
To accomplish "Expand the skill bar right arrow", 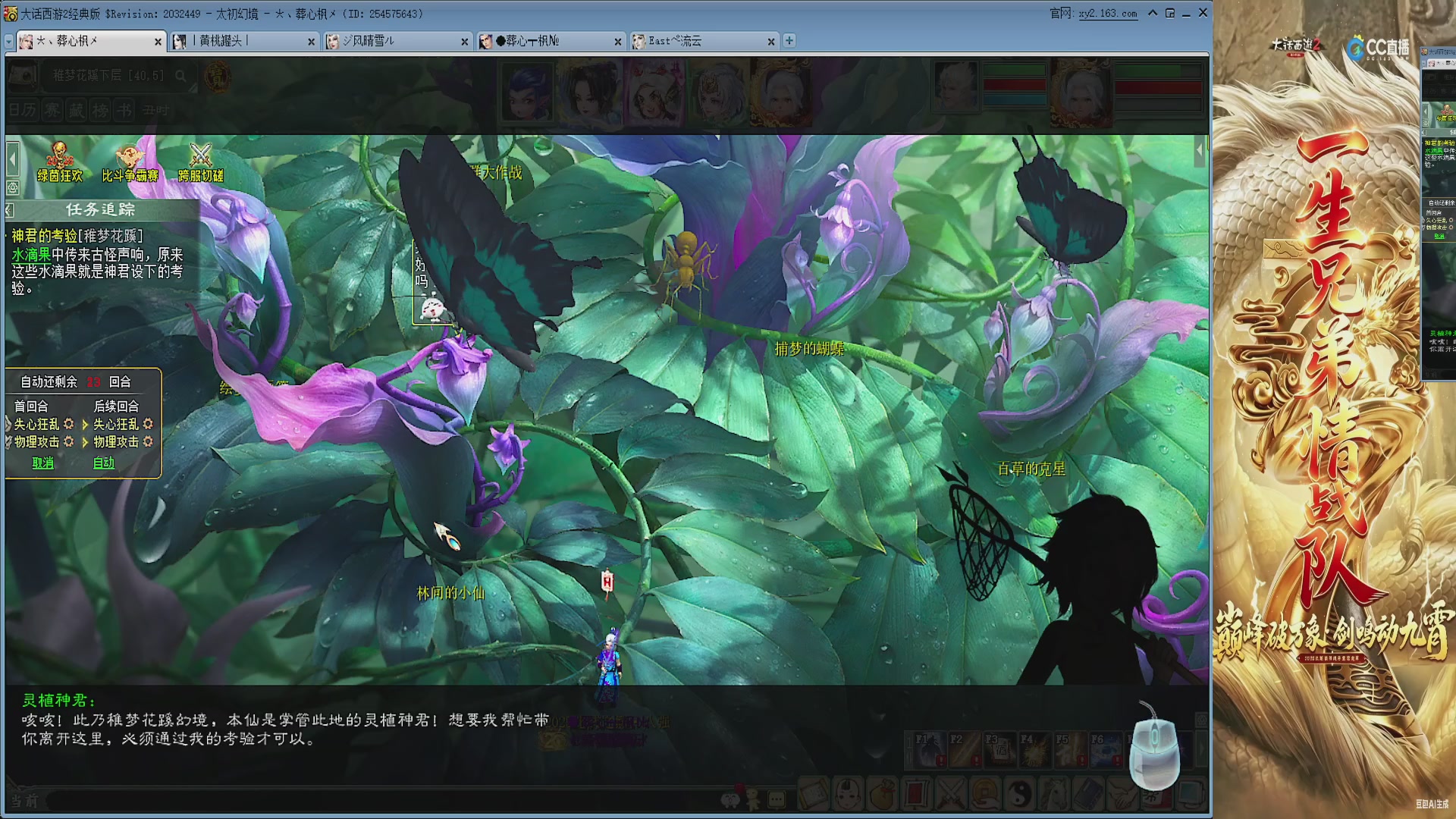I will coord(1200,749).
